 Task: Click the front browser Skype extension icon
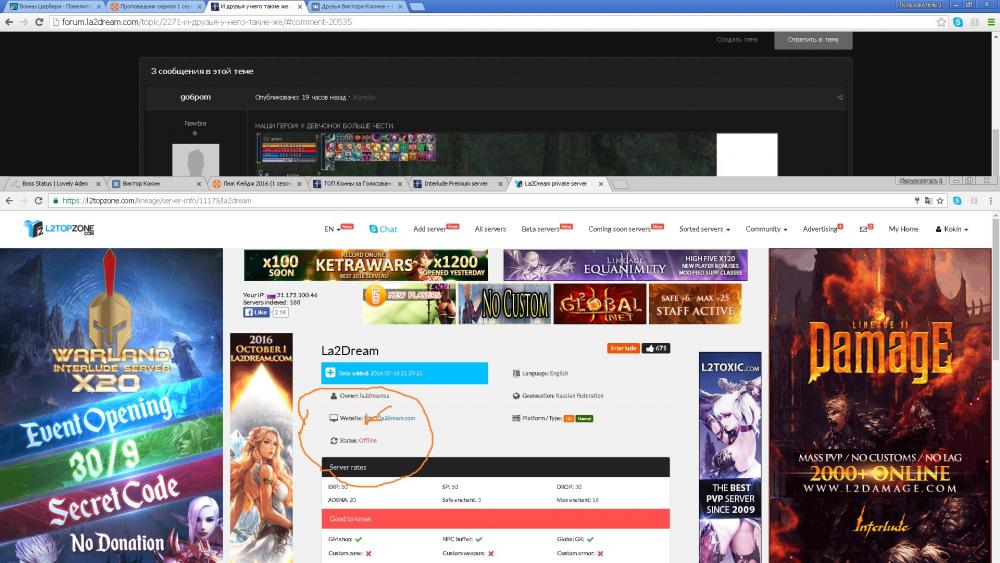click(x=957, y=200)
